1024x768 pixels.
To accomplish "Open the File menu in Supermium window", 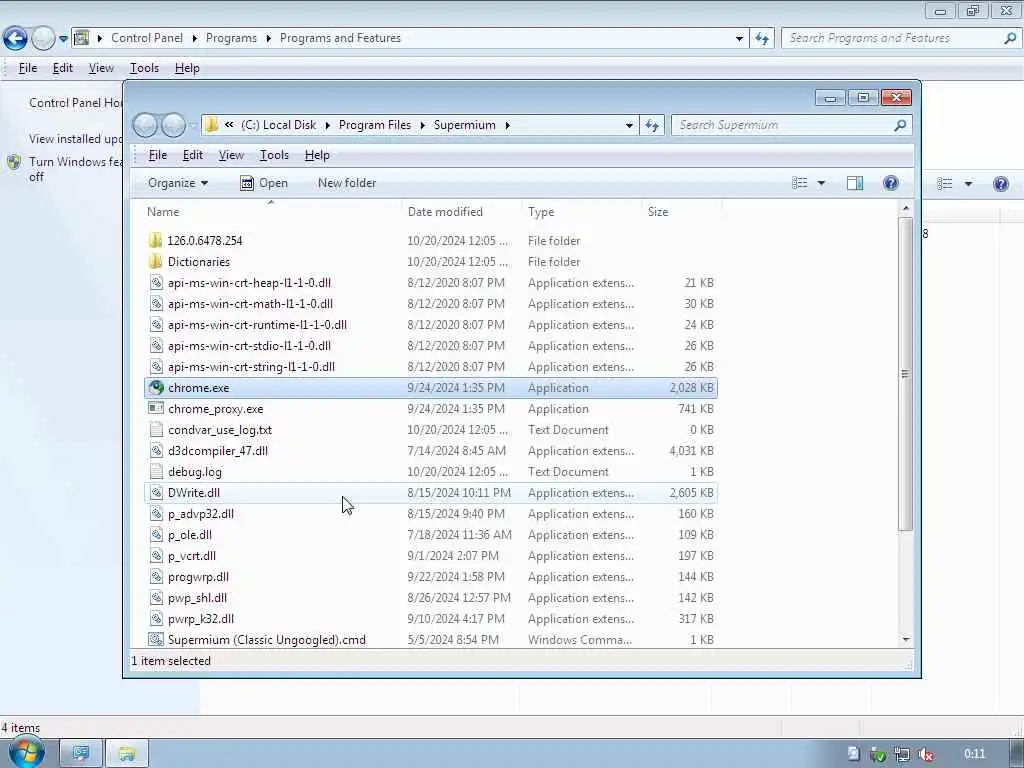I will coord(157,155).
